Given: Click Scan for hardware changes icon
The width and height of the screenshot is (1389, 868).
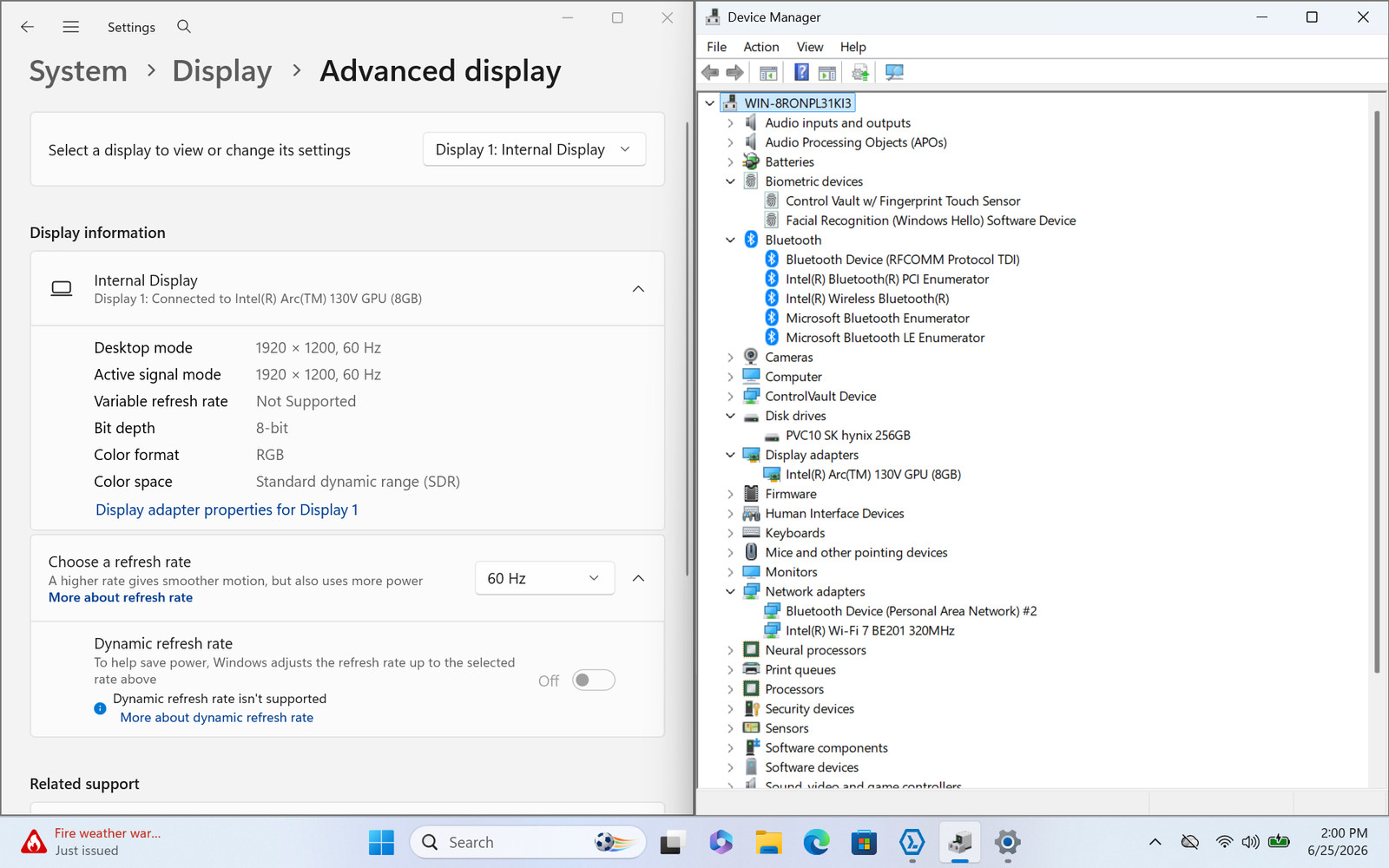Looking at the screenshot, I should [x=894, y=73].
